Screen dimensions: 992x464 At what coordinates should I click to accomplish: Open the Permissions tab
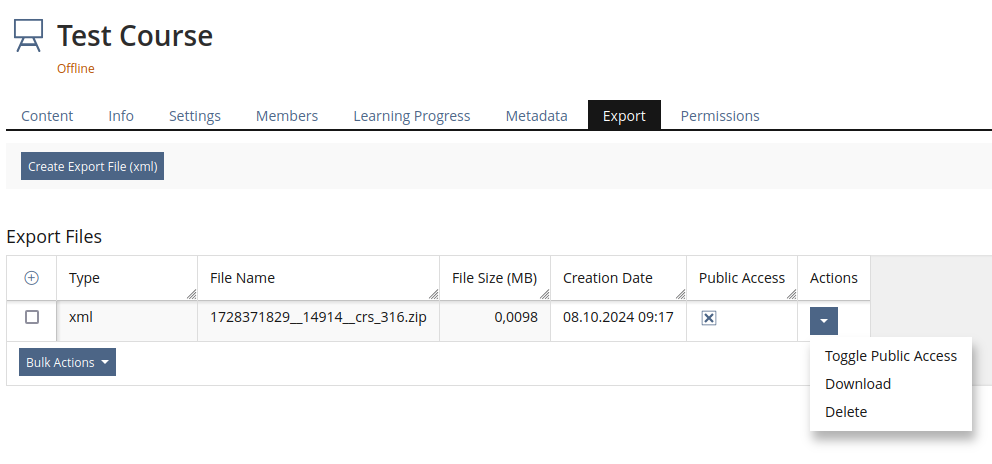[720, 116]
